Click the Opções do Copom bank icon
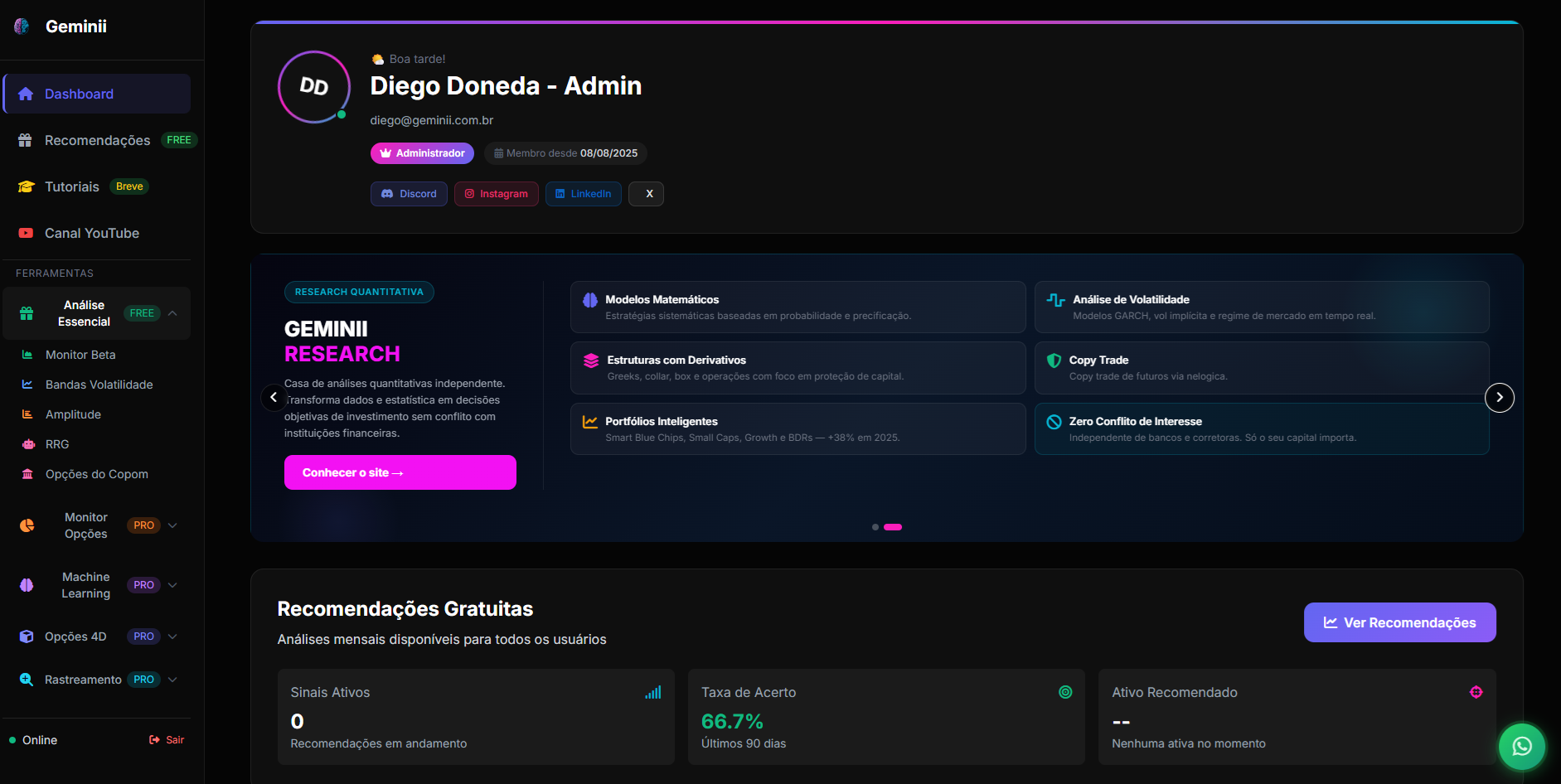Viewport: 1561px width, 784px height. pyautogui.click(x=27, y=474)
